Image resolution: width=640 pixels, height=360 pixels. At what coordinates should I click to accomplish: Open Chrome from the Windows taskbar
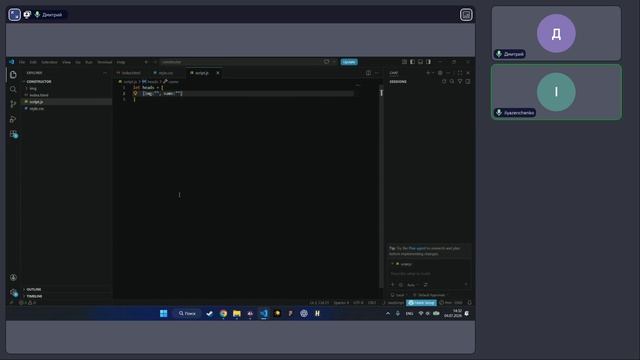click(x=223, y=313)
